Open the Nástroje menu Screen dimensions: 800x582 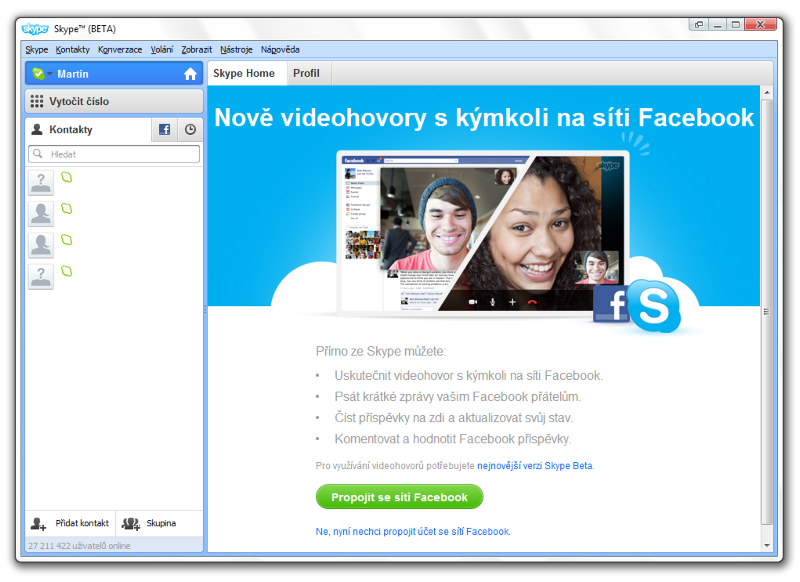pyautogui.click(x=236, y=49)
